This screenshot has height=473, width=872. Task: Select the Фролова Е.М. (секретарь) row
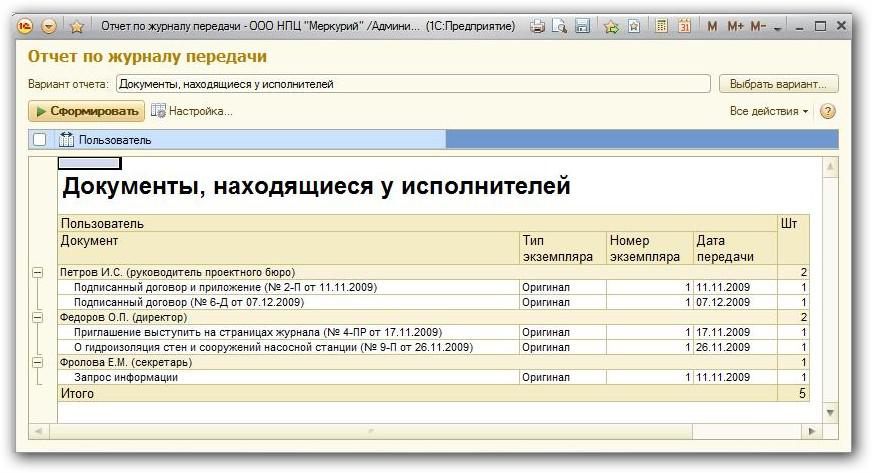click(433, 362)
